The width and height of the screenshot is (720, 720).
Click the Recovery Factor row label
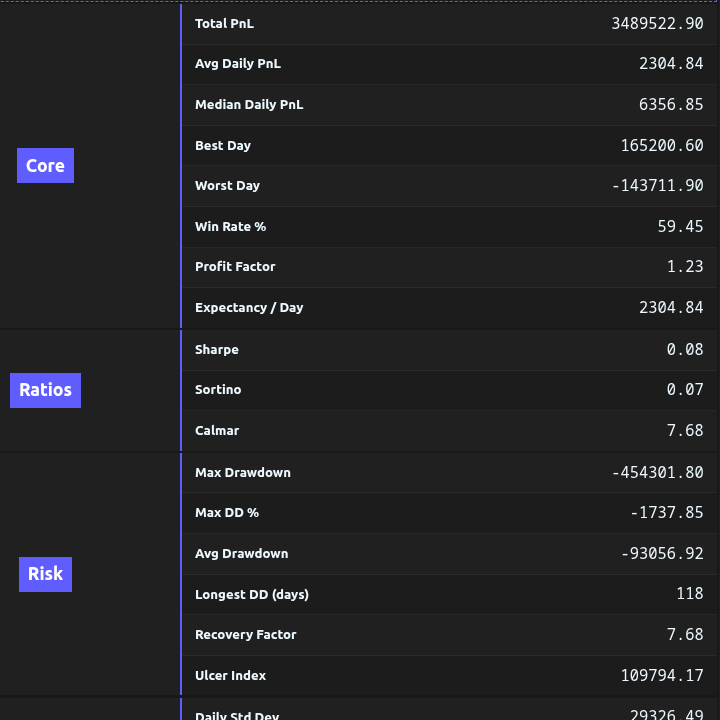245,635
